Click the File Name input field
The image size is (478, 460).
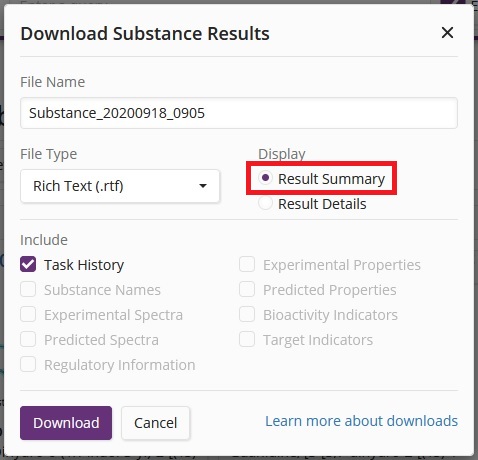pyautogui.click(x=239, y=113)
